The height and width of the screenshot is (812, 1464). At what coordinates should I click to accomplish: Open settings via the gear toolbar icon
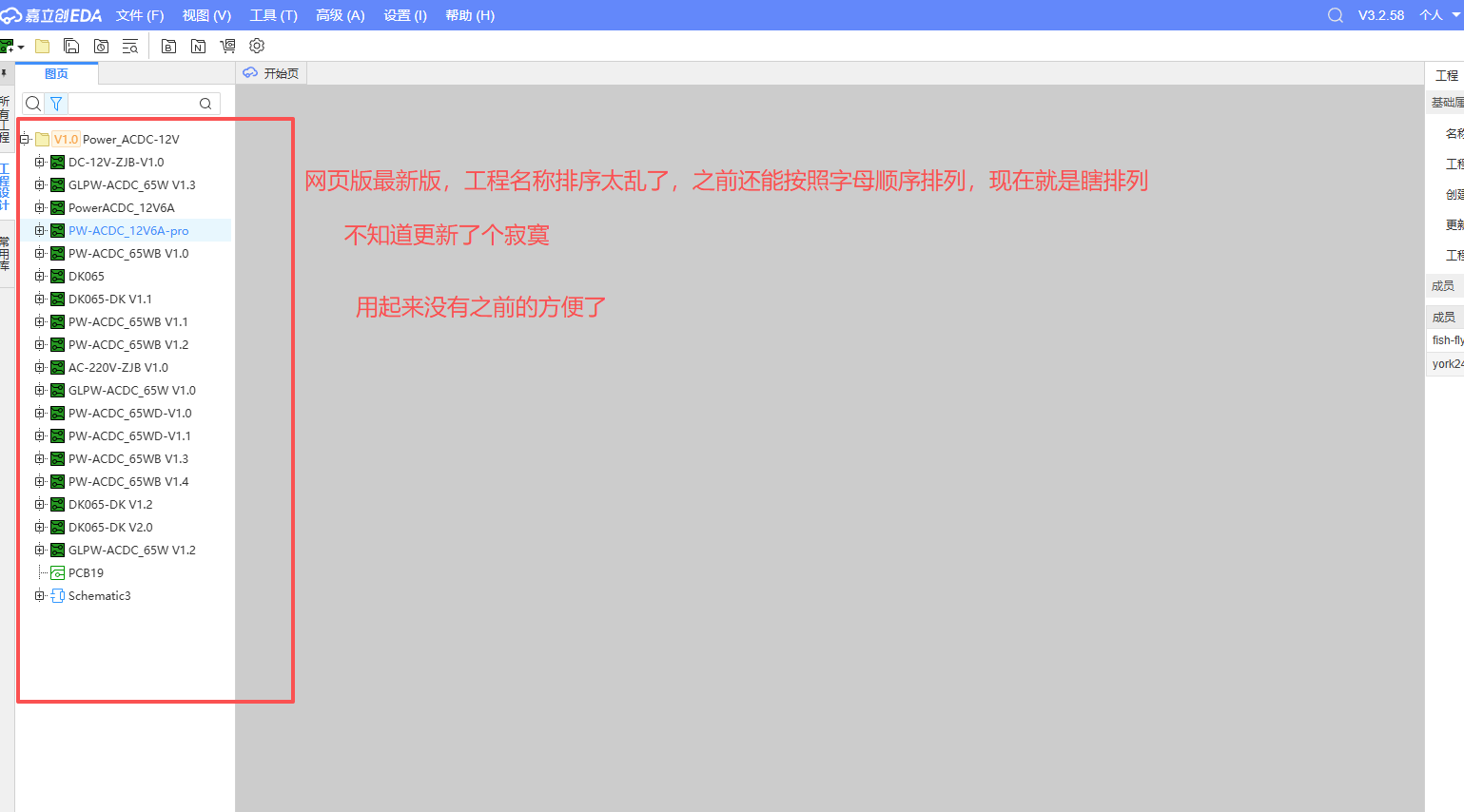coord(257,46)
